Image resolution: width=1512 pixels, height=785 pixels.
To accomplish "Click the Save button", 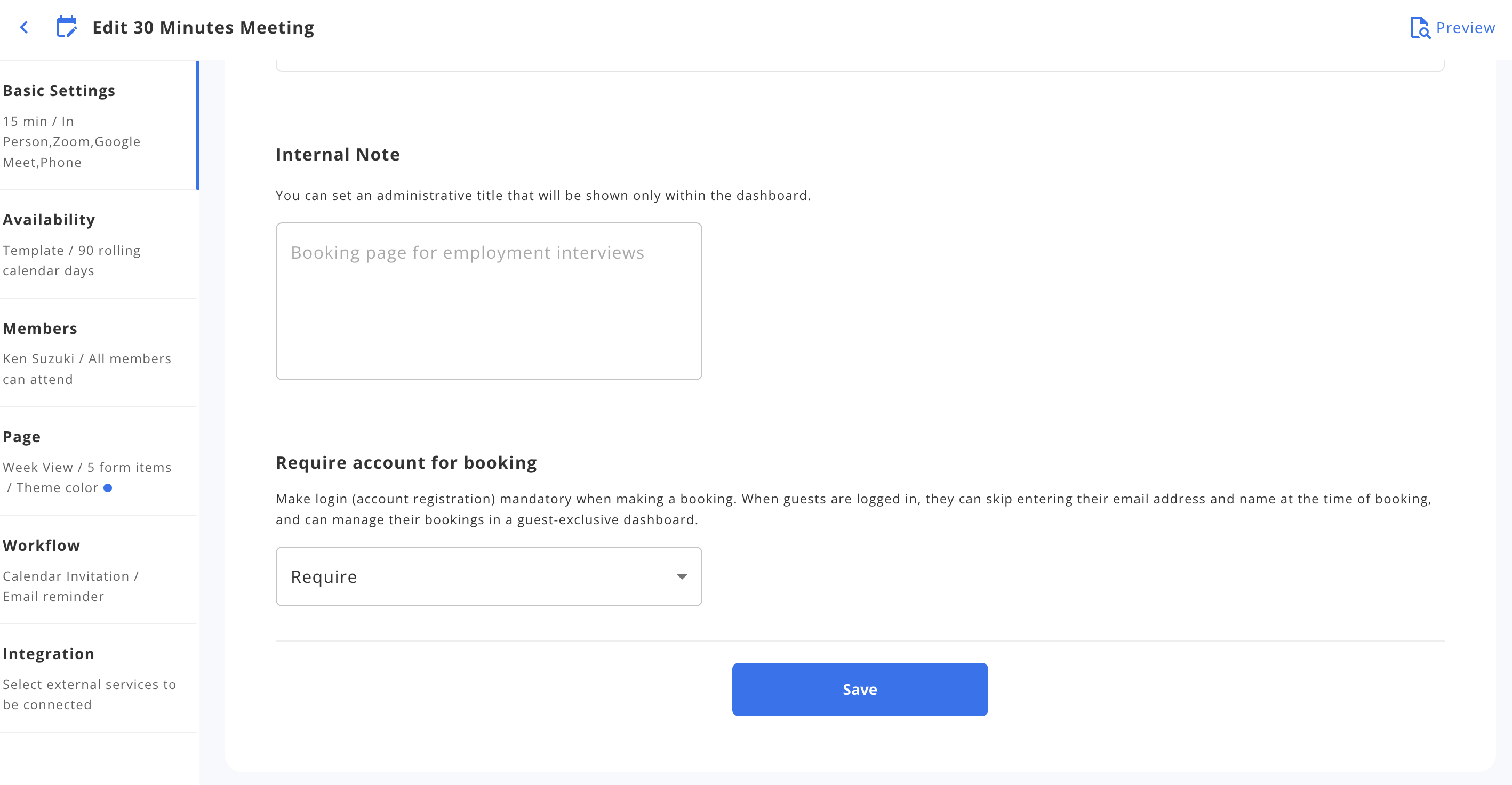I will click(x=860, y=689).
